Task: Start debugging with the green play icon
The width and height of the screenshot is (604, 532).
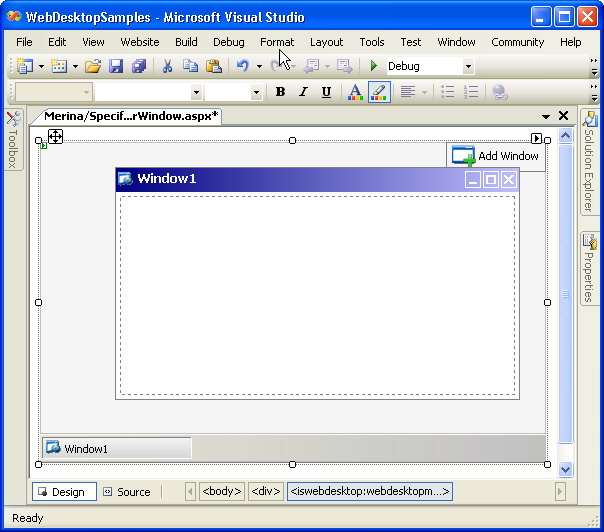Action: [374, 66]
